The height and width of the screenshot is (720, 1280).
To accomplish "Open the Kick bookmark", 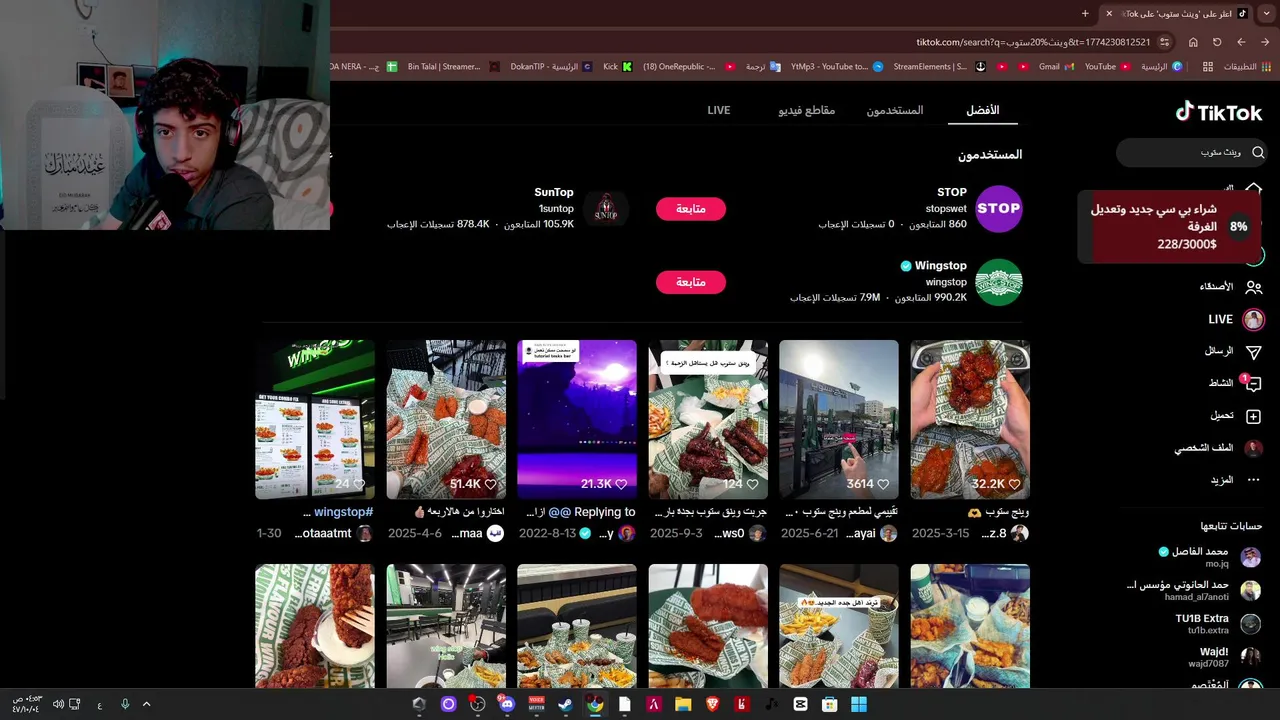I will [616, 67].
